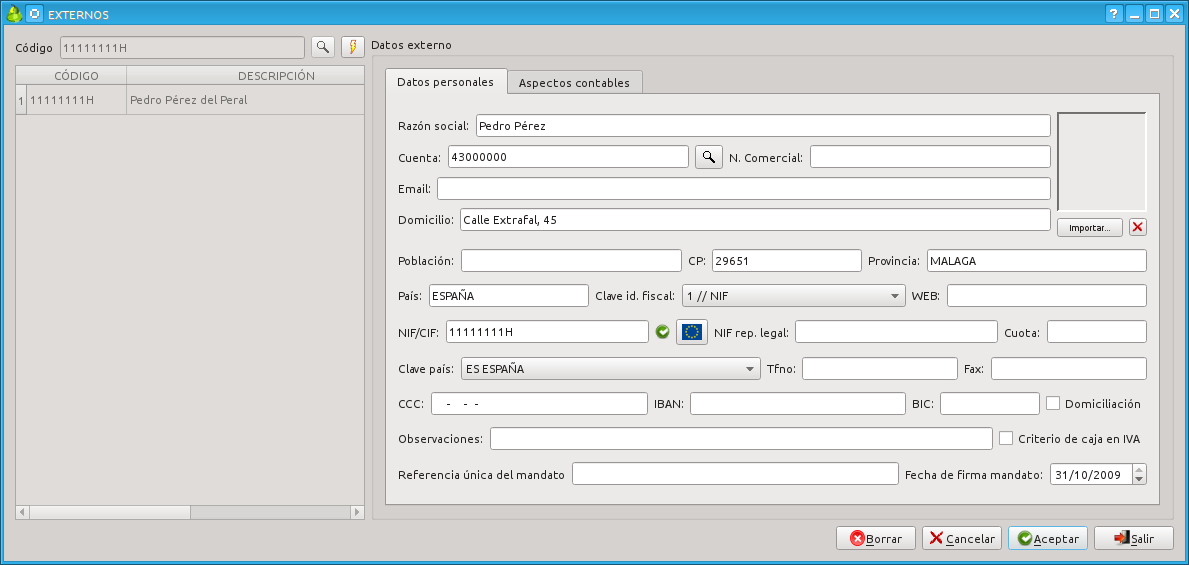
Task: Click the Código field at top left
Action: [182, 48]
